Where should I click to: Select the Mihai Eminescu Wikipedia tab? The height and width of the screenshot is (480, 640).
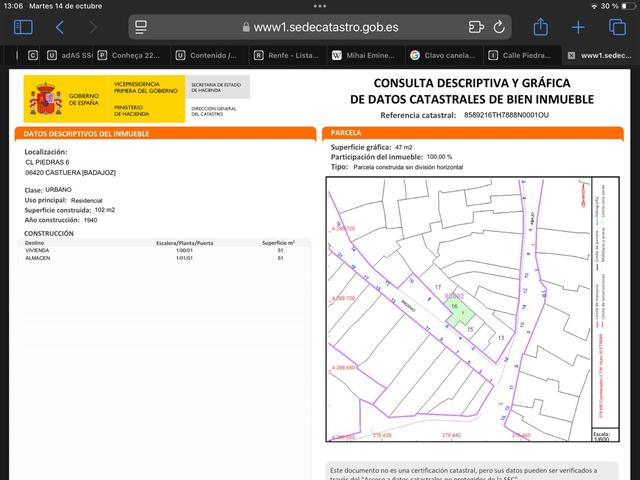tap(362, 55)
